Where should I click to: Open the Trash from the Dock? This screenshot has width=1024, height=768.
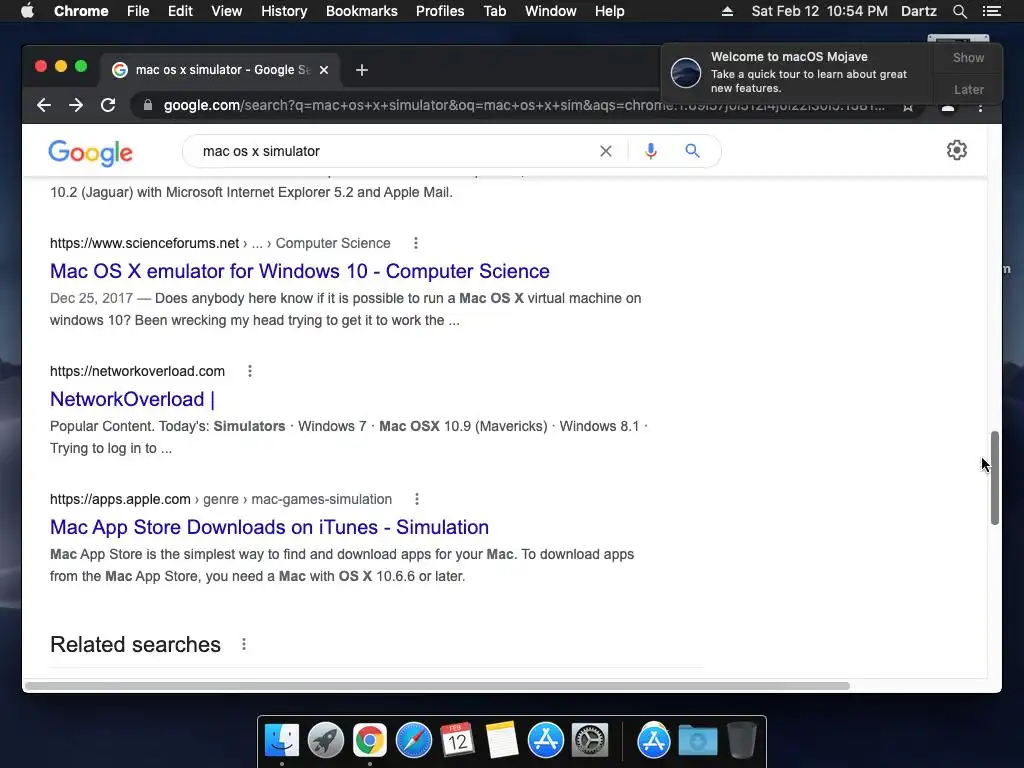click(x=741, y=741)
